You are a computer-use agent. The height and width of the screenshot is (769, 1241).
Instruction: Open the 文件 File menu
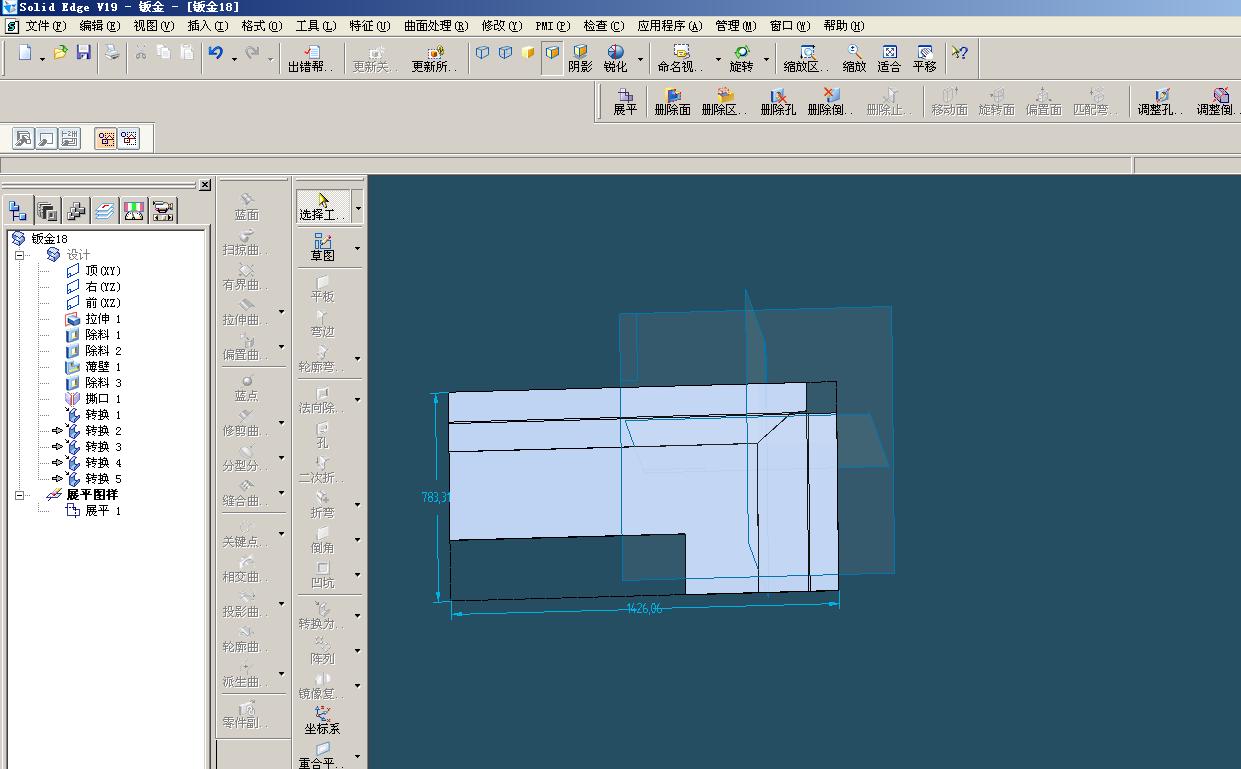click(x=44, y=26)
